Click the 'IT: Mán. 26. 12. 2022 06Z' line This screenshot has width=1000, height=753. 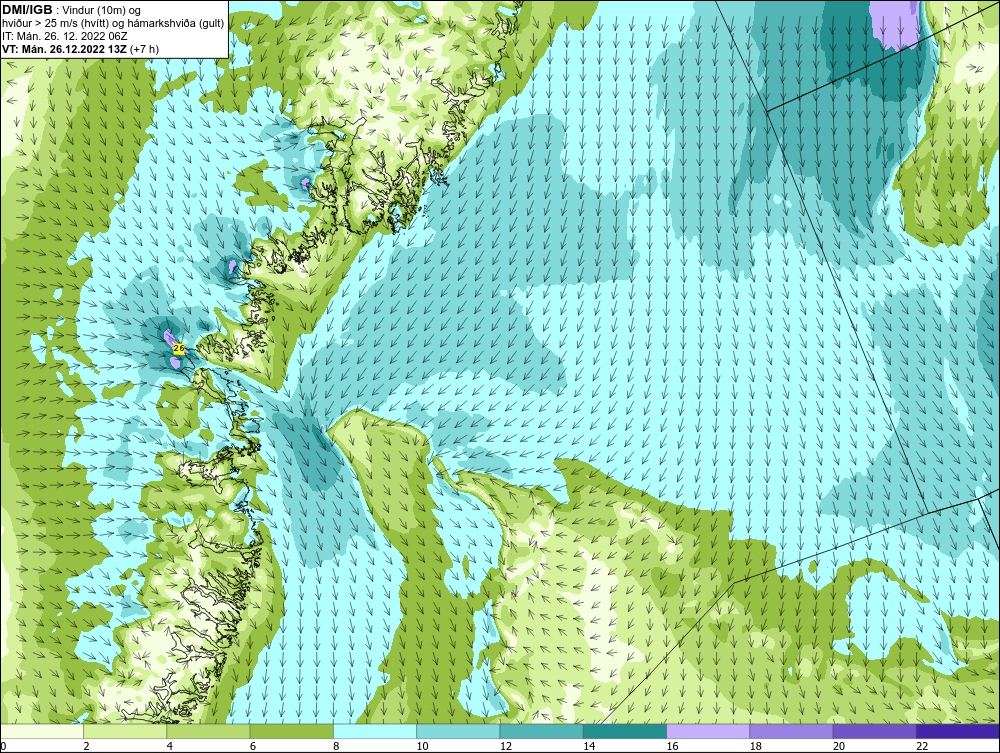click(x=64, y=36)
